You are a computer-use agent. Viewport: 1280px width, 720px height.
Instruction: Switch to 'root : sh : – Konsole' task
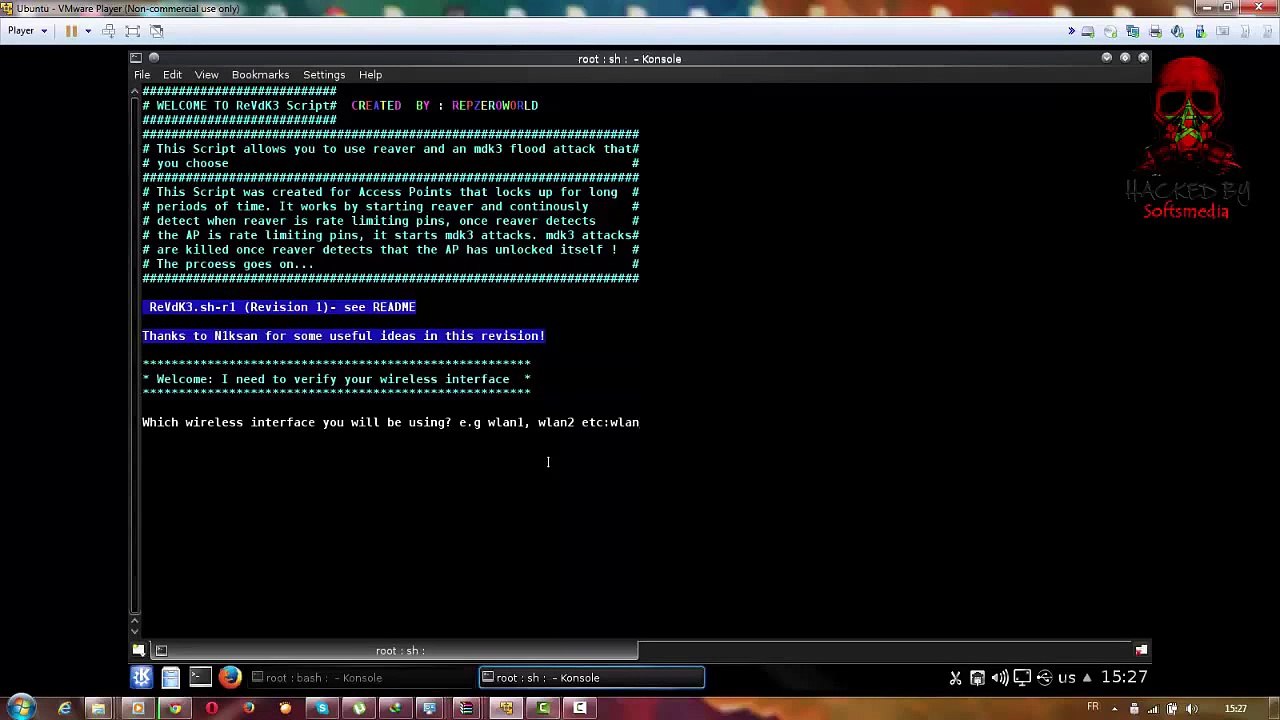(x=592, y=678)
